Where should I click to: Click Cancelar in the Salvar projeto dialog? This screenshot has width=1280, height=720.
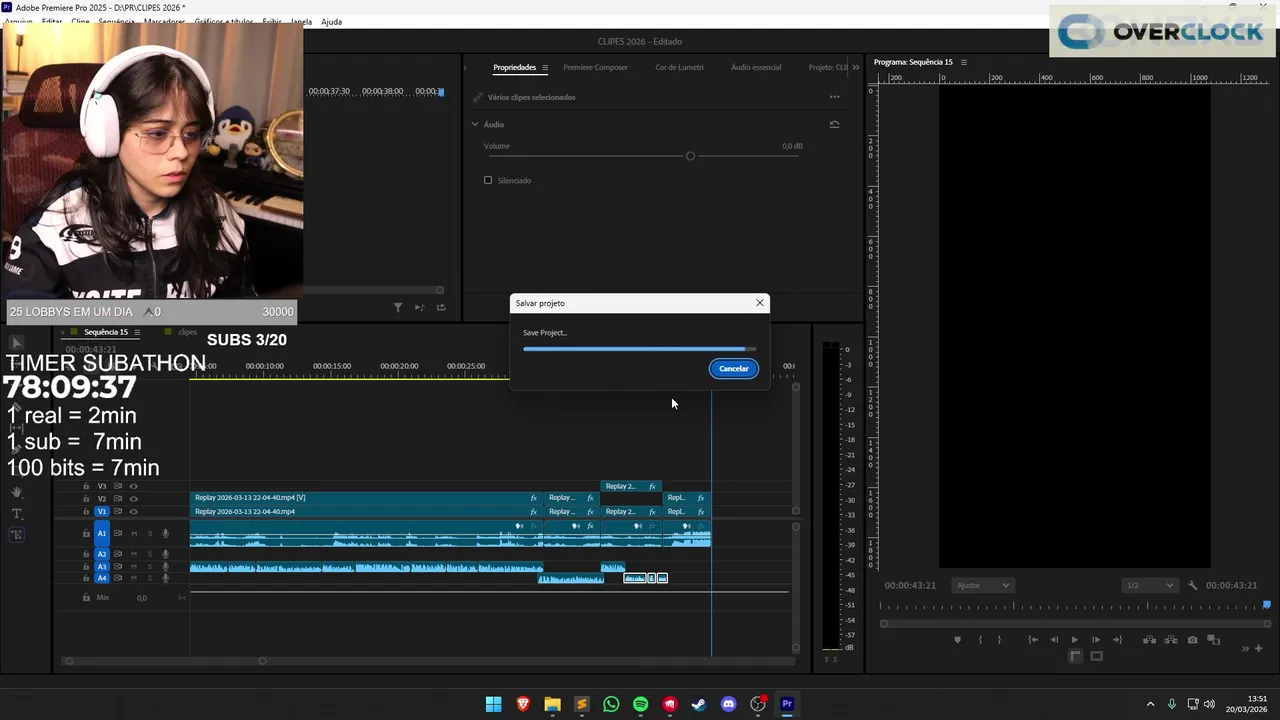coord(733,368)
